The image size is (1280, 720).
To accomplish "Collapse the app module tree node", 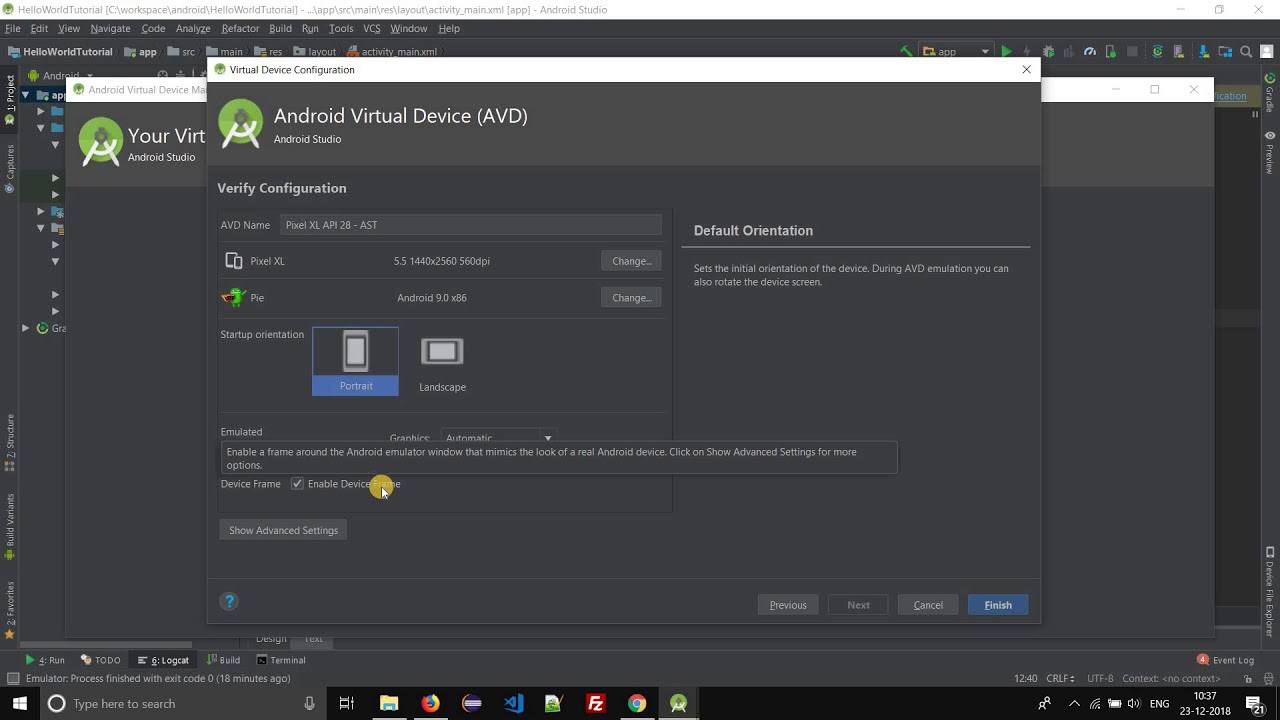I will (x=27, y=95).
